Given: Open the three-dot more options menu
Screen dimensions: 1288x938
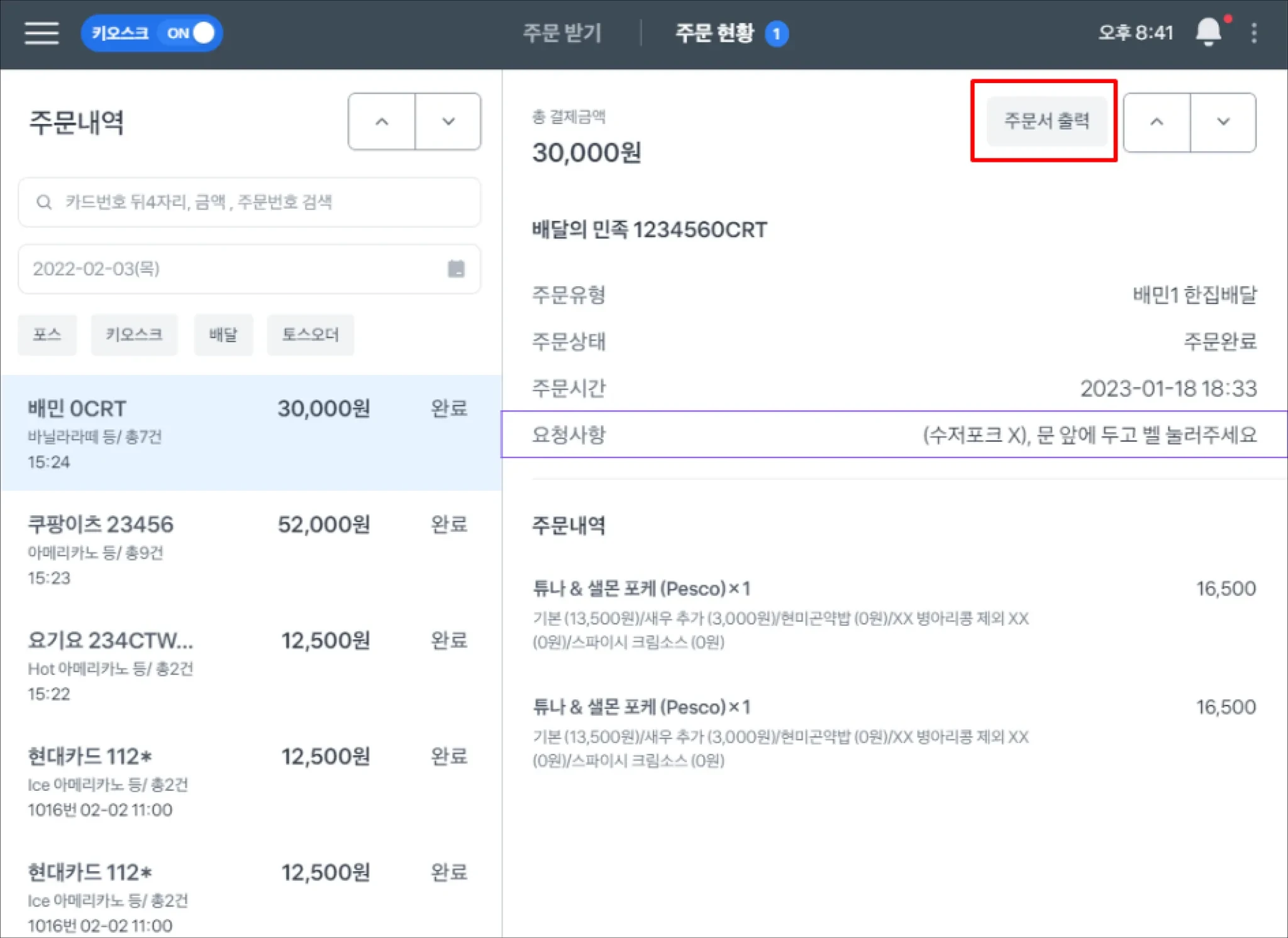Looking at the screenshot, I should click(x=1253, y=33).
